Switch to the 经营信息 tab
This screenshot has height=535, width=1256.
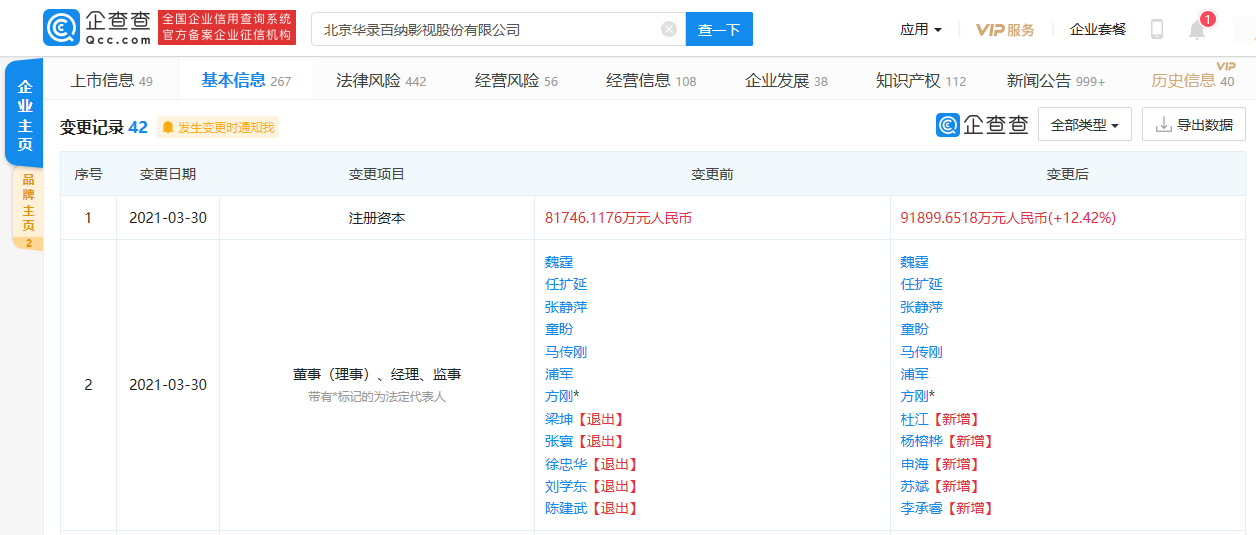point(651,81)
